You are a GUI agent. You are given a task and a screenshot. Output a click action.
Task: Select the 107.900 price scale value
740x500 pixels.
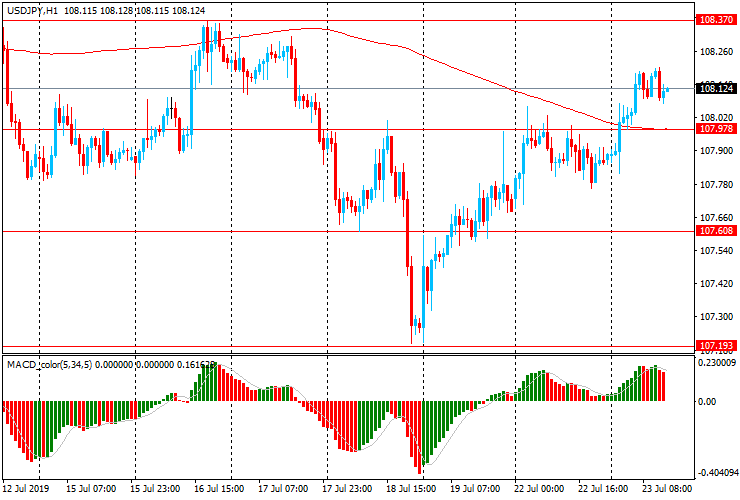coord(716,151)
